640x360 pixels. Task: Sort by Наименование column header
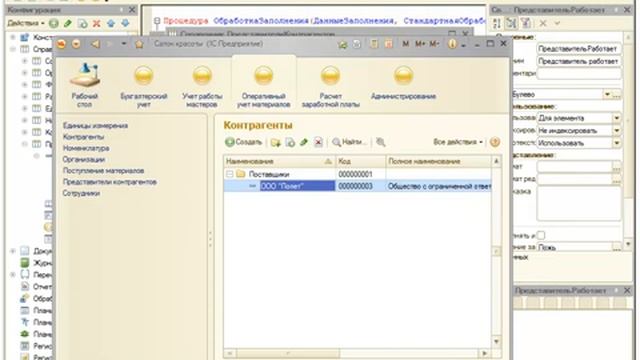point(279,161)
